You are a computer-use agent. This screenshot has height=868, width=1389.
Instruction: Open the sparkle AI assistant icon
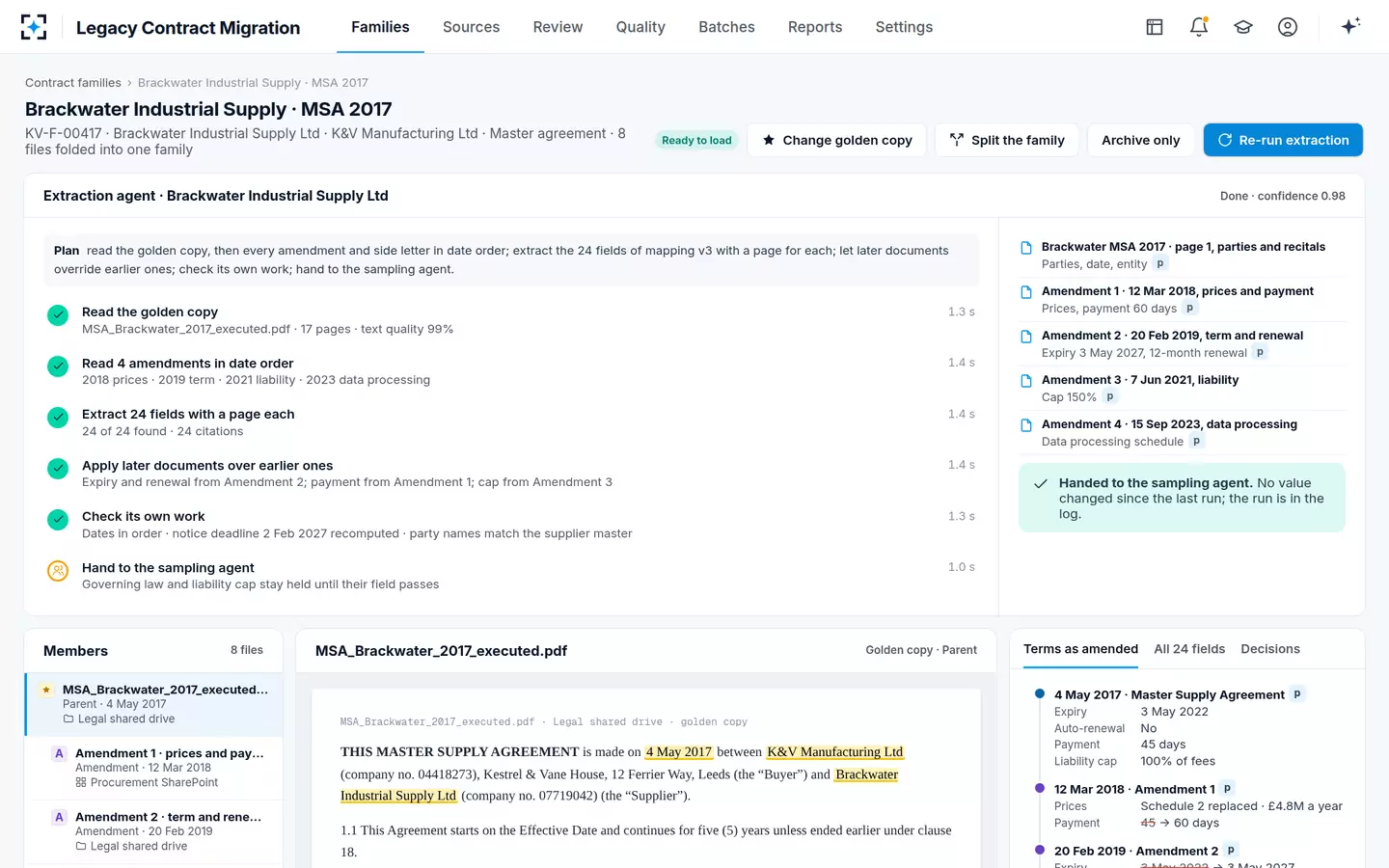click(x=1350, y=26)
